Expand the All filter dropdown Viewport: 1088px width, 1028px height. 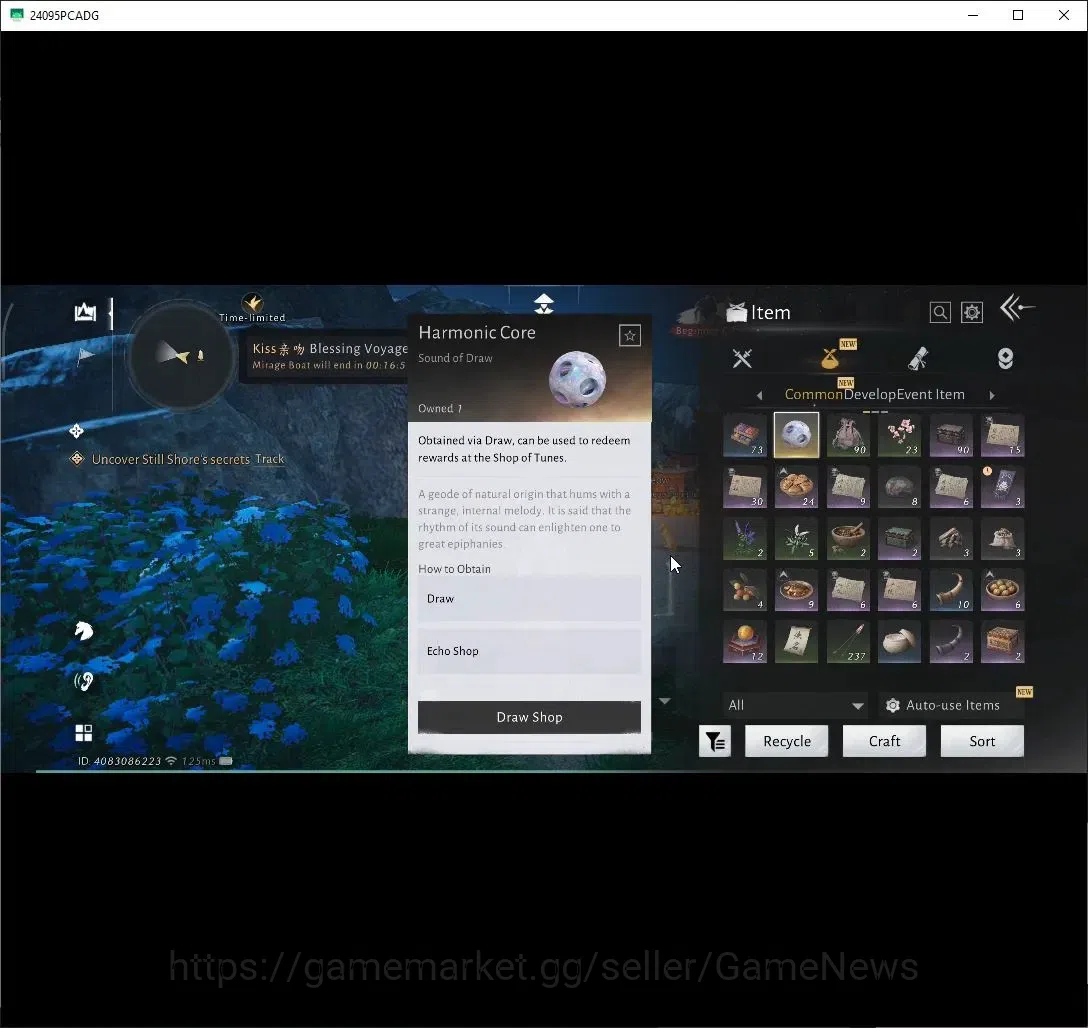795,705
